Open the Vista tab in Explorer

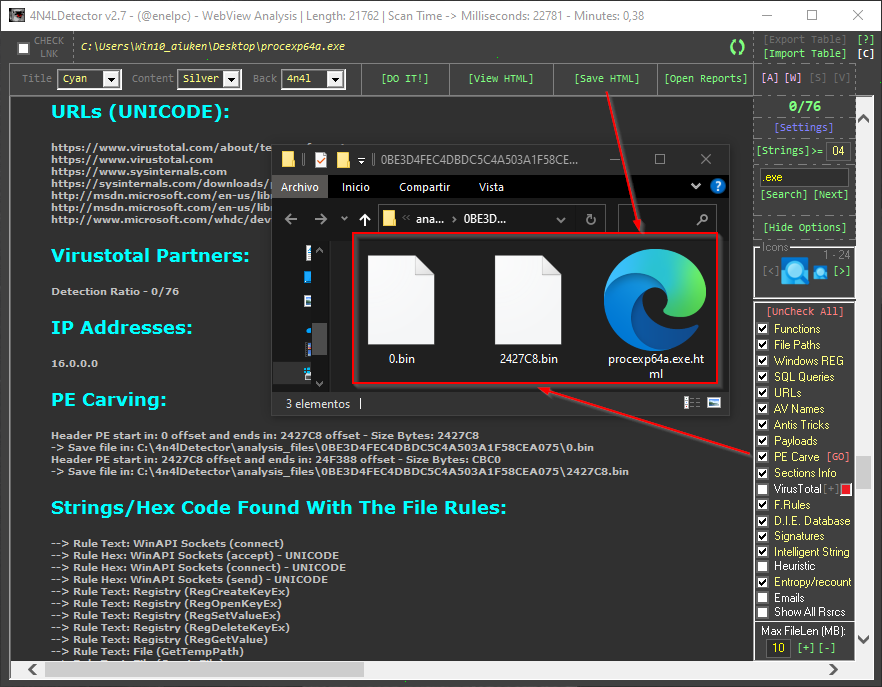click(491, 187)
